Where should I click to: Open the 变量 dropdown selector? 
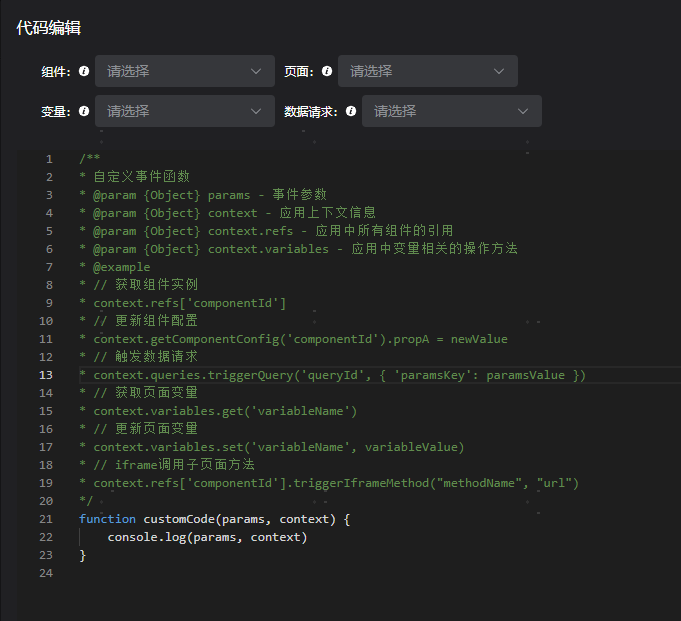[184, 111]
